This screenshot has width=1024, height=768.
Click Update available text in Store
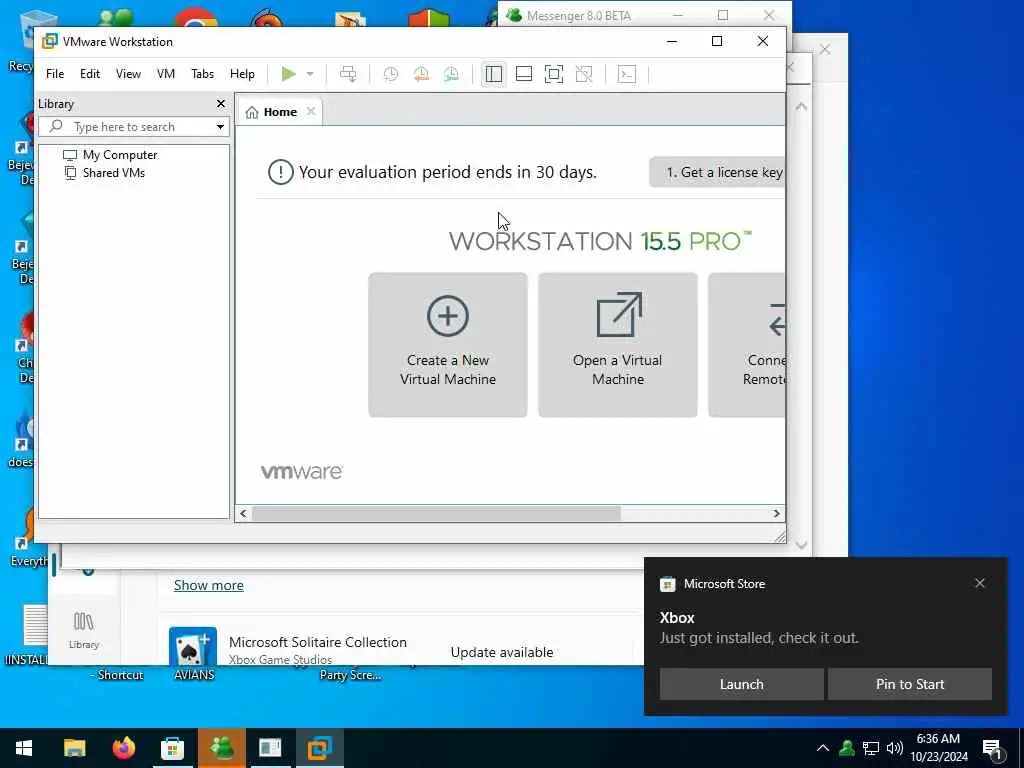(502, 652)
